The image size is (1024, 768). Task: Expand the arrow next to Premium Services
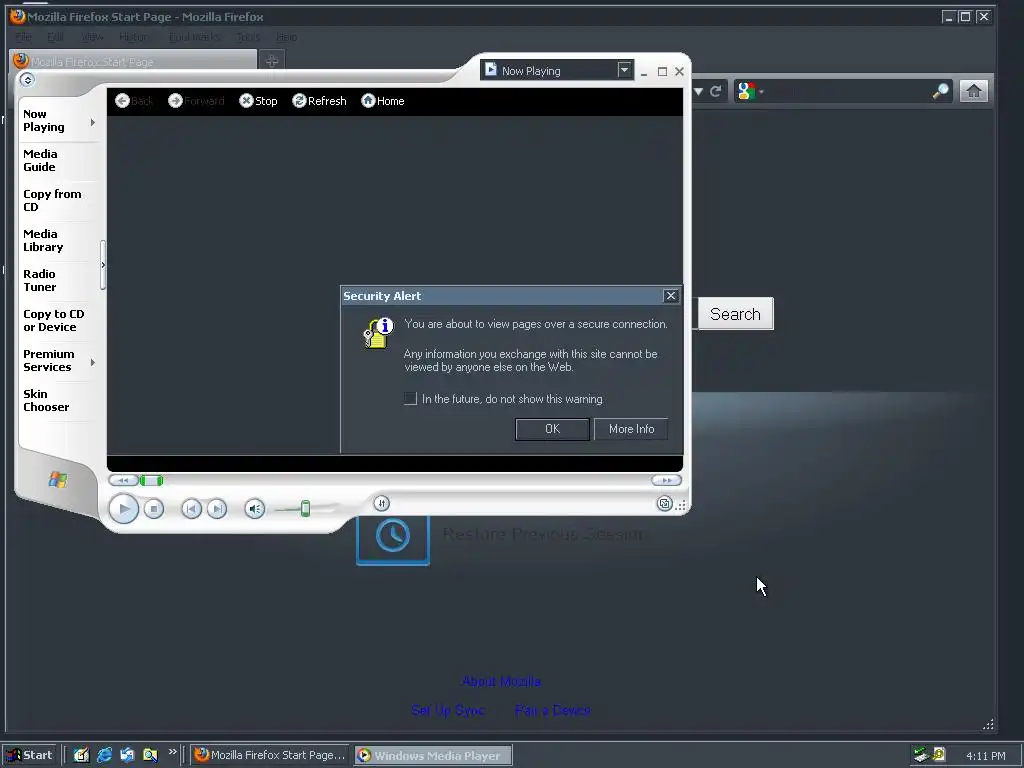[93, 362]
